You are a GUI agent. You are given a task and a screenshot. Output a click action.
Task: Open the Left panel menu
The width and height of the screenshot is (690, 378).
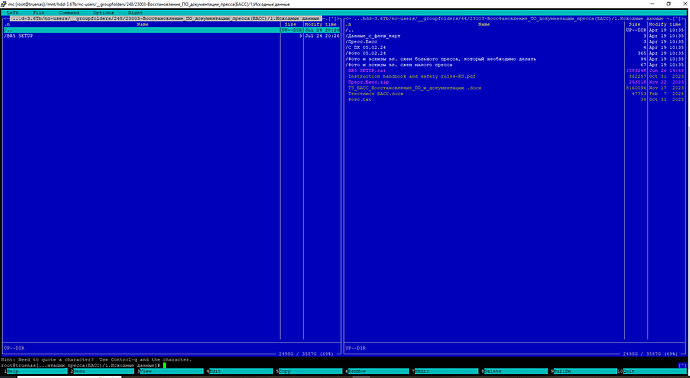[12, 13]
